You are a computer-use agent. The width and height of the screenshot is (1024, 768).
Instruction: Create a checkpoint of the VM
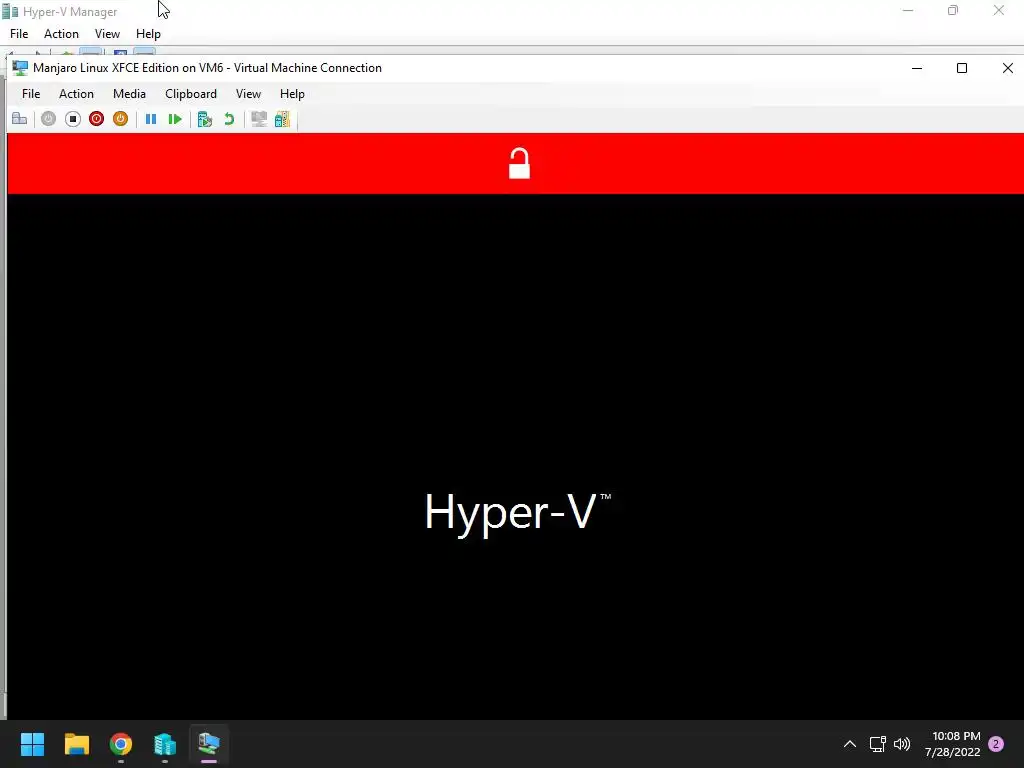pos(205,119)
